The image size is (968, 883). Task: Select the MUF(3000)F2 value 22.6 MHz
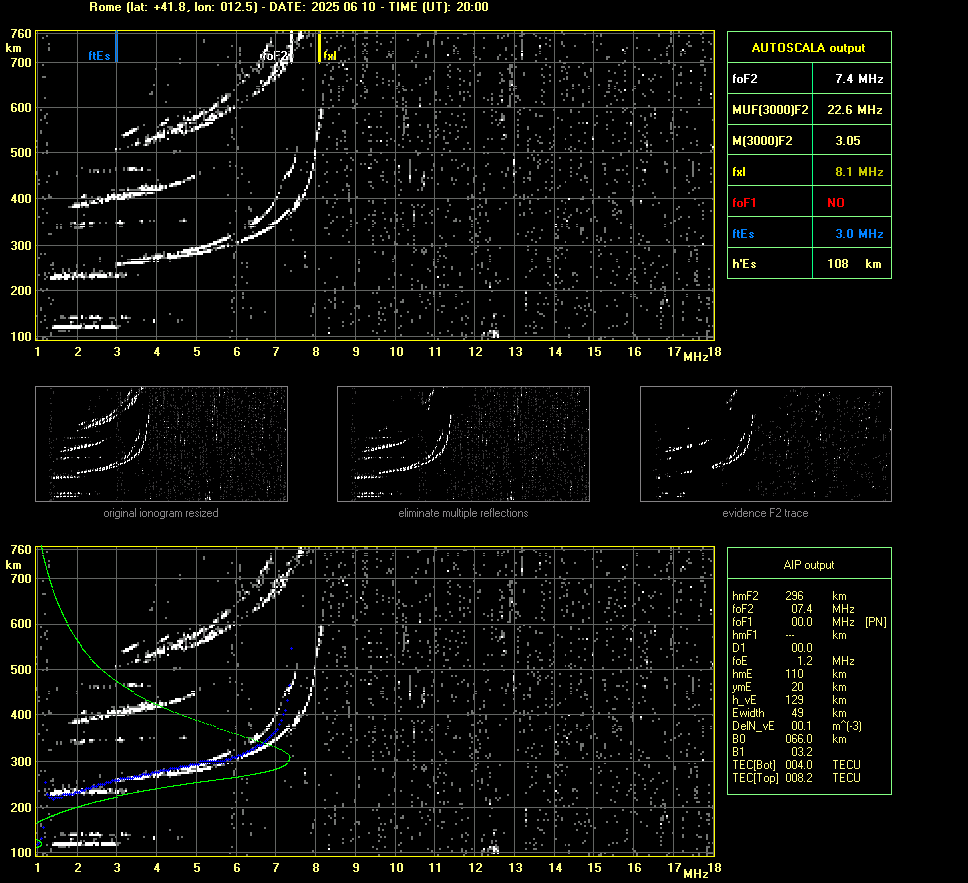click(854, 110)
